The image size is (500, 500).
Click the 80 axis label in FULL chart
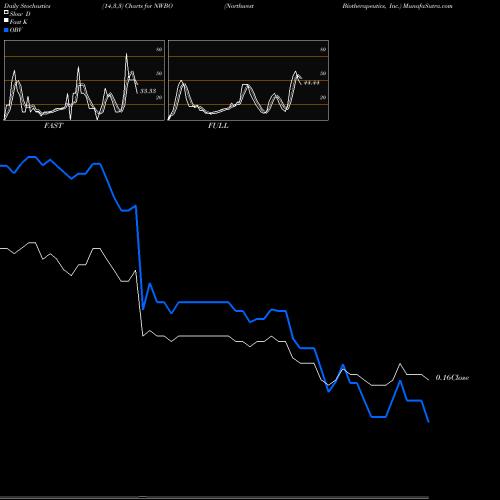[323, 49]
